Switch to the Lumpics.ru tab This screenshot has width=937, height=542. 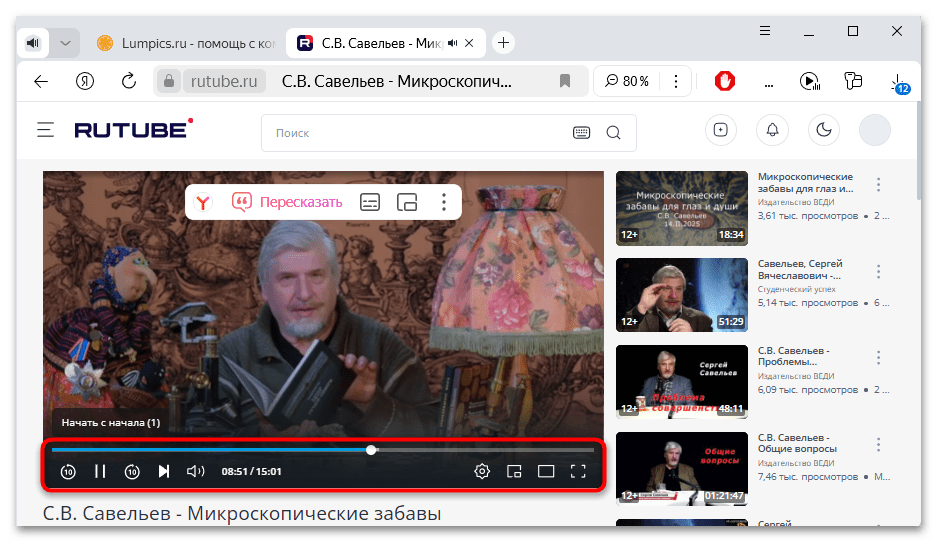coord(187,43)
